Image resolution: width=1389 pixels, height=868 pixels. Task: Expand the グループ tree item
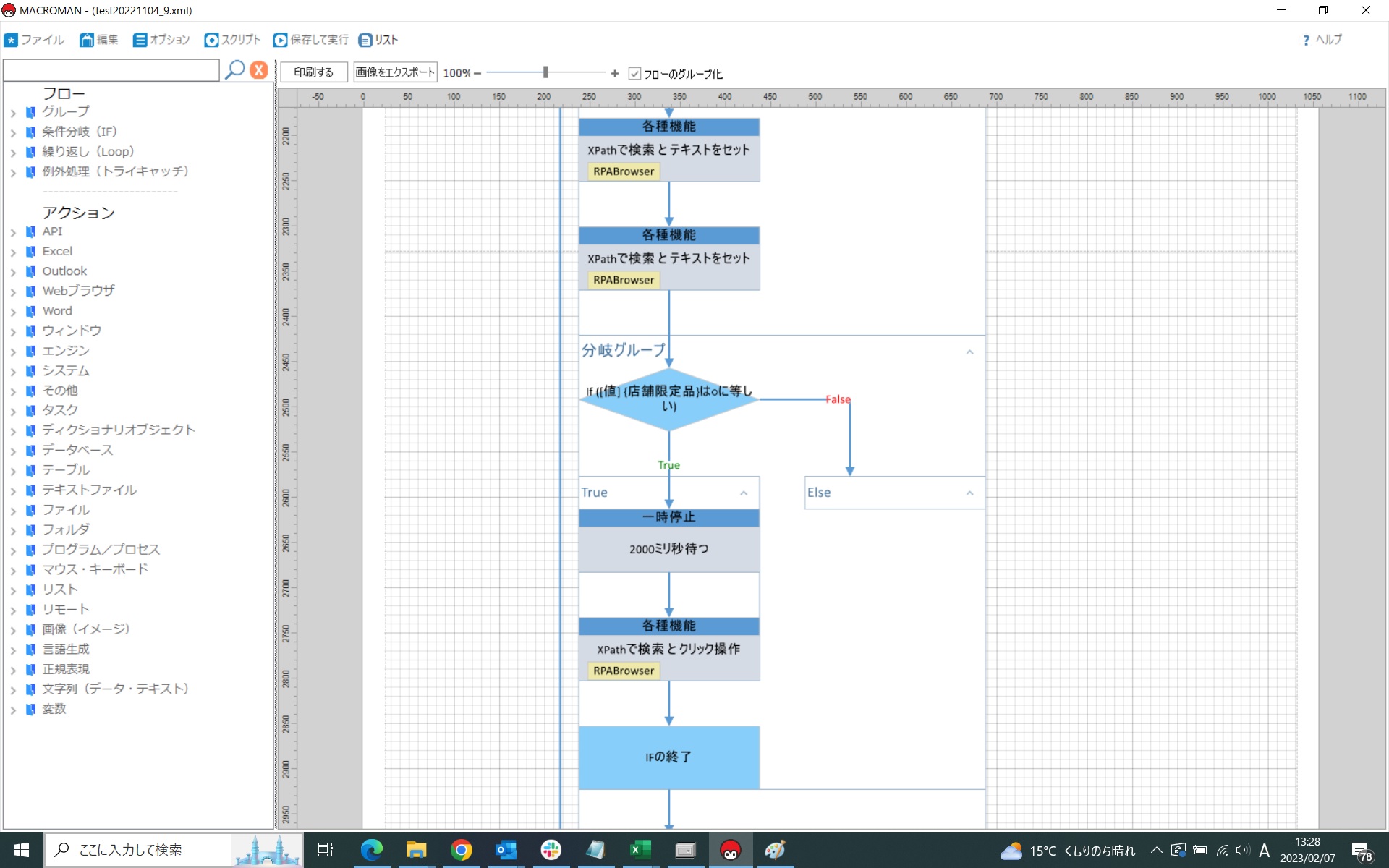click(13, 111)
